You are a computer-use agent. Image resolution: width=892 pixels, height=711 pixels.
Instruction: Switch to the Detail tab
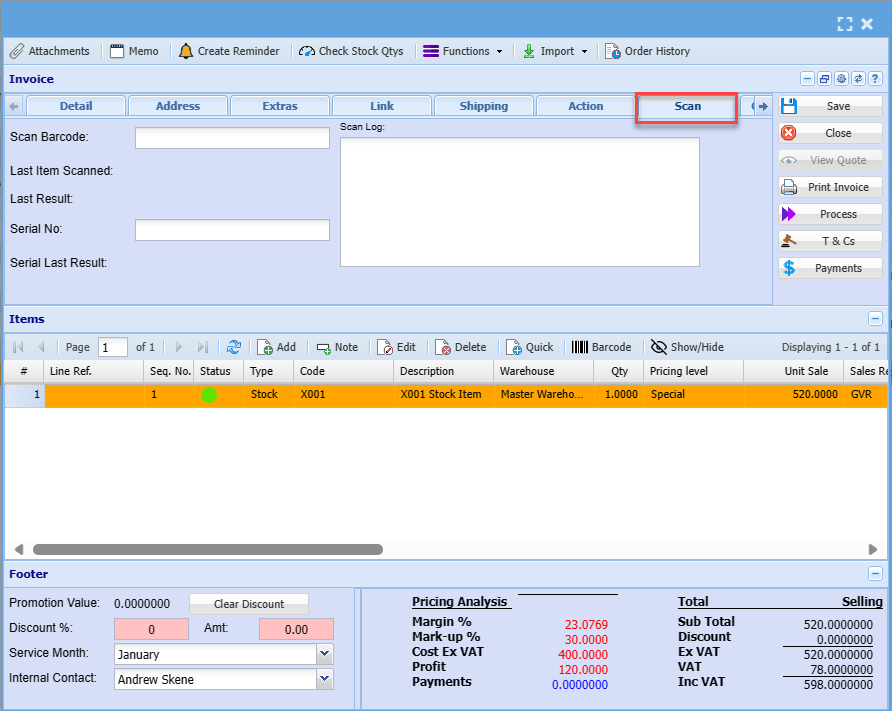coord(76,106)
